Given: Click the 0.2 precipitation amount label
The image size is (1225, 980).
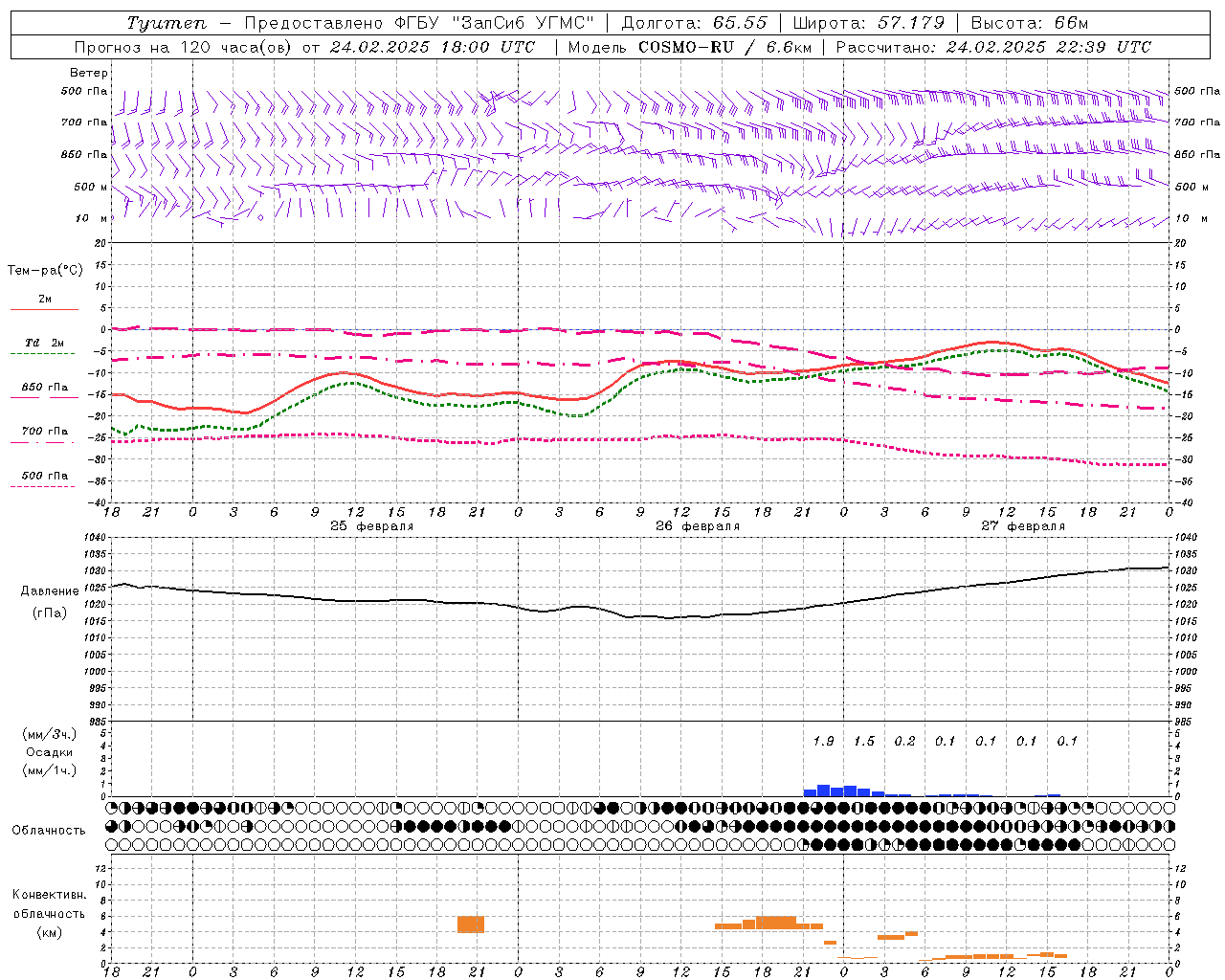Looking at the screenshot, I should (x=904, y=741).
